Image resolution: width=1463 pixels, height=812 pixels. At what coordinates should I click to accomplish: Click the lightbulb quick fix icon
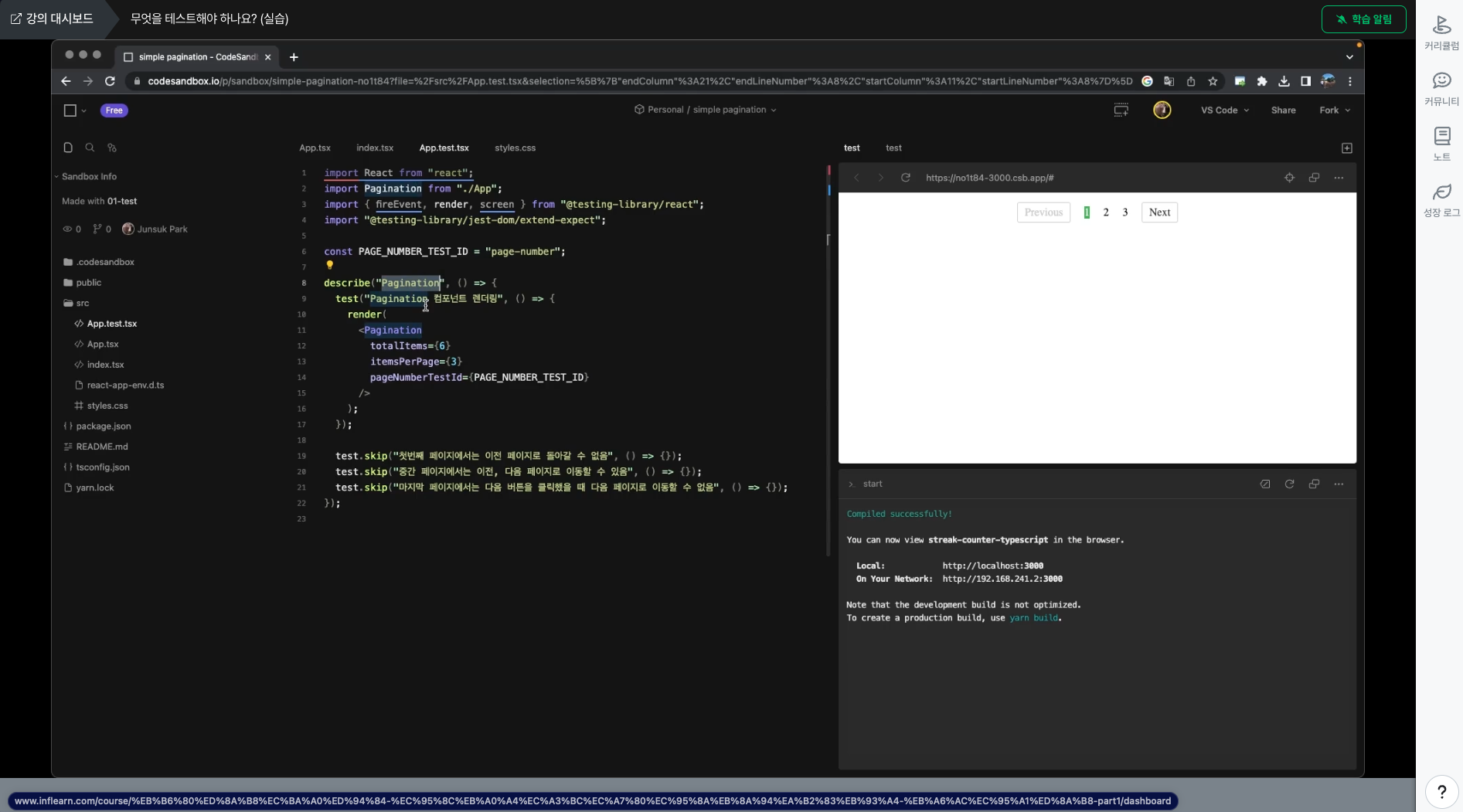pos(330,265)
